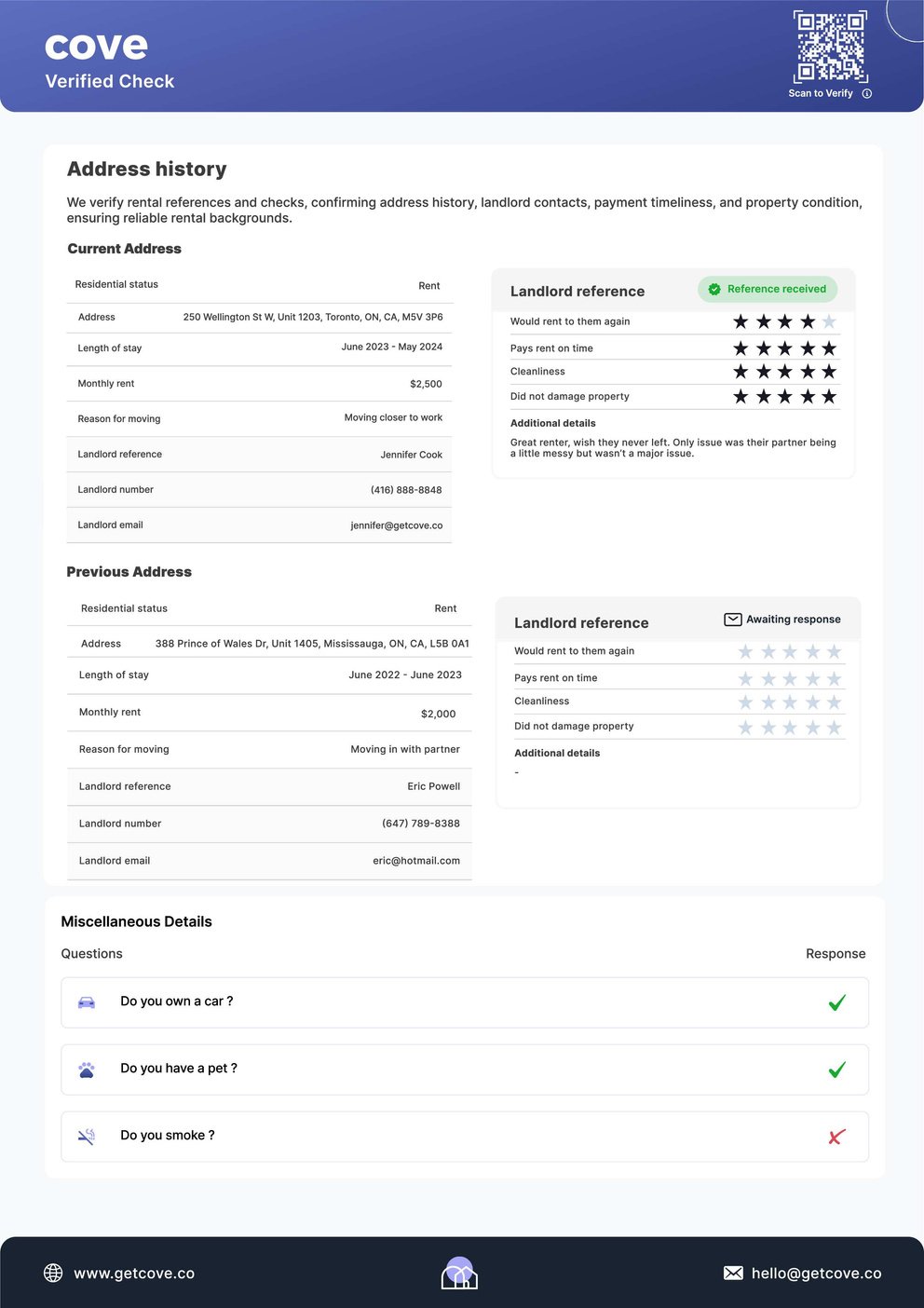Click the Awaiting response envelope icon
Screen dimensions: 924x1308
pos(733,620)
